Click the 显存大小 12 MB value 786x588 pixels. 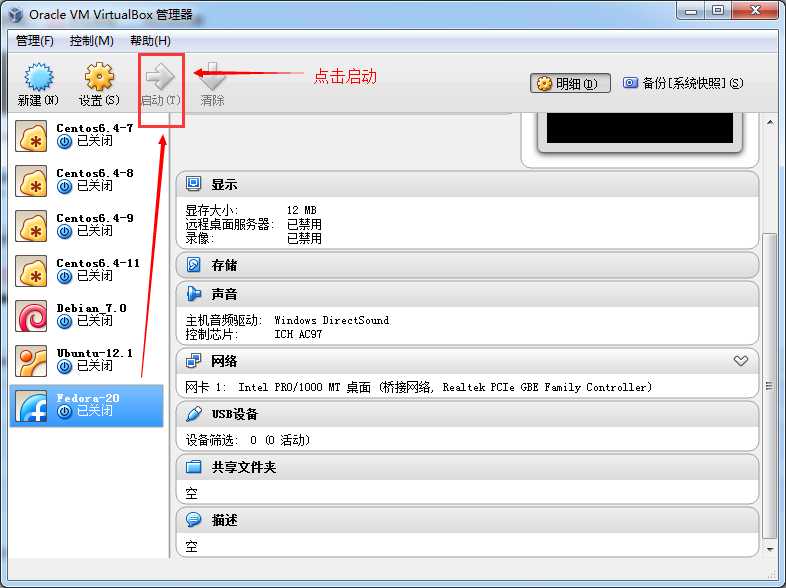point(301,210)
